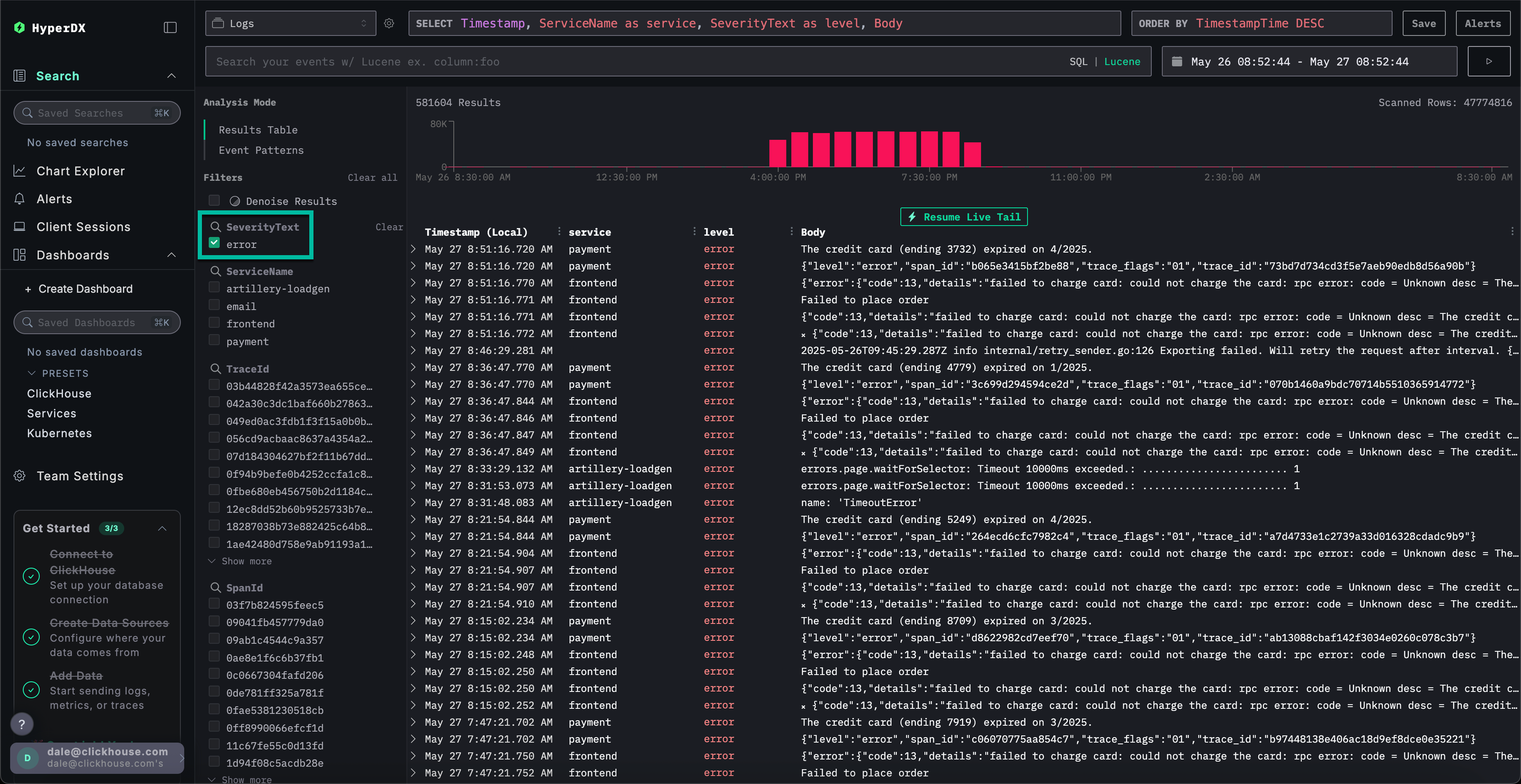This screenshot has height=784, width=1521.
Task: Check the artillery-loadgen service filter
Action: point(214,288)
